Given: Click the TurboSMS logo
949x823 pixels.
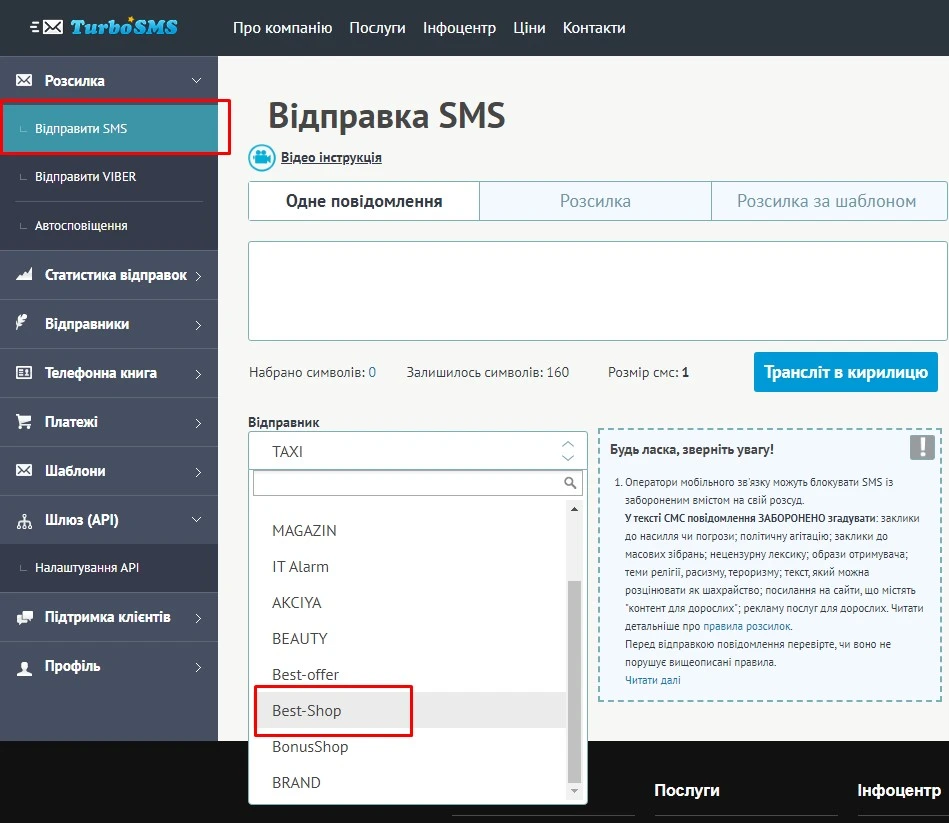Looking at the screenshot, I should click(x=110, y=27).
